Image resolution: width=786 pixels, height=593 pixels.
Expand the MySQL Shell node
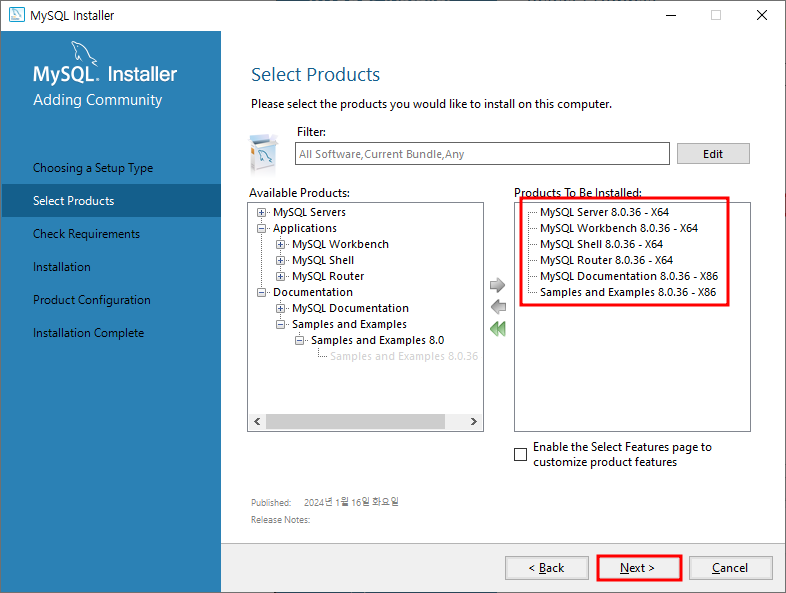click(x=280, y=261)
